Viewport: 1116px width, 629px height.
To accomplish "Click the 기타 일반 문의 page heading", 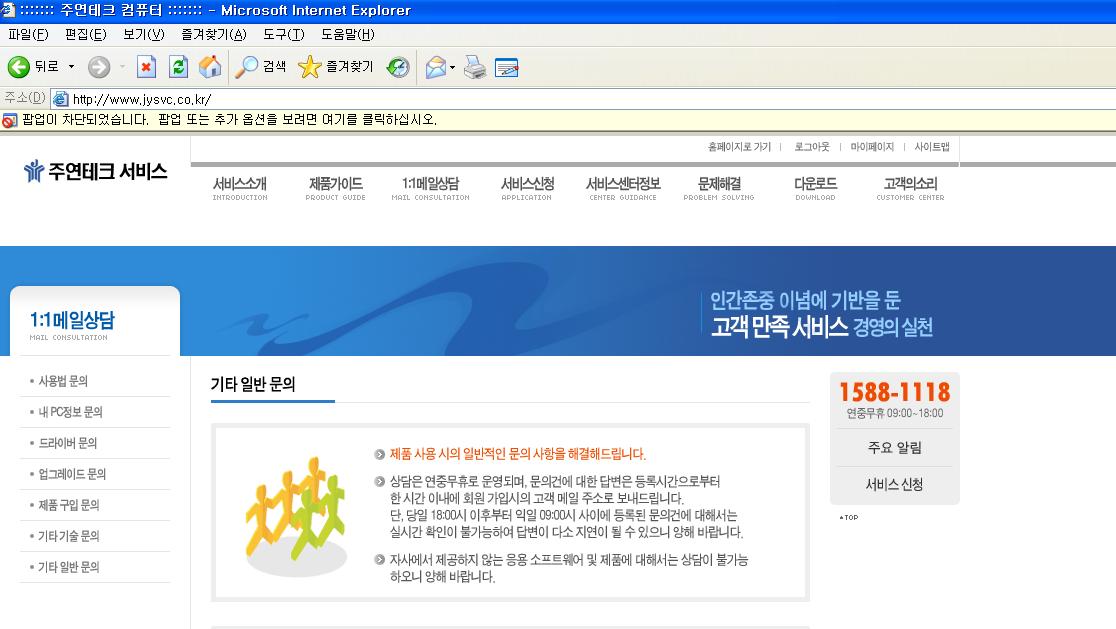I will tap(253, 384).
